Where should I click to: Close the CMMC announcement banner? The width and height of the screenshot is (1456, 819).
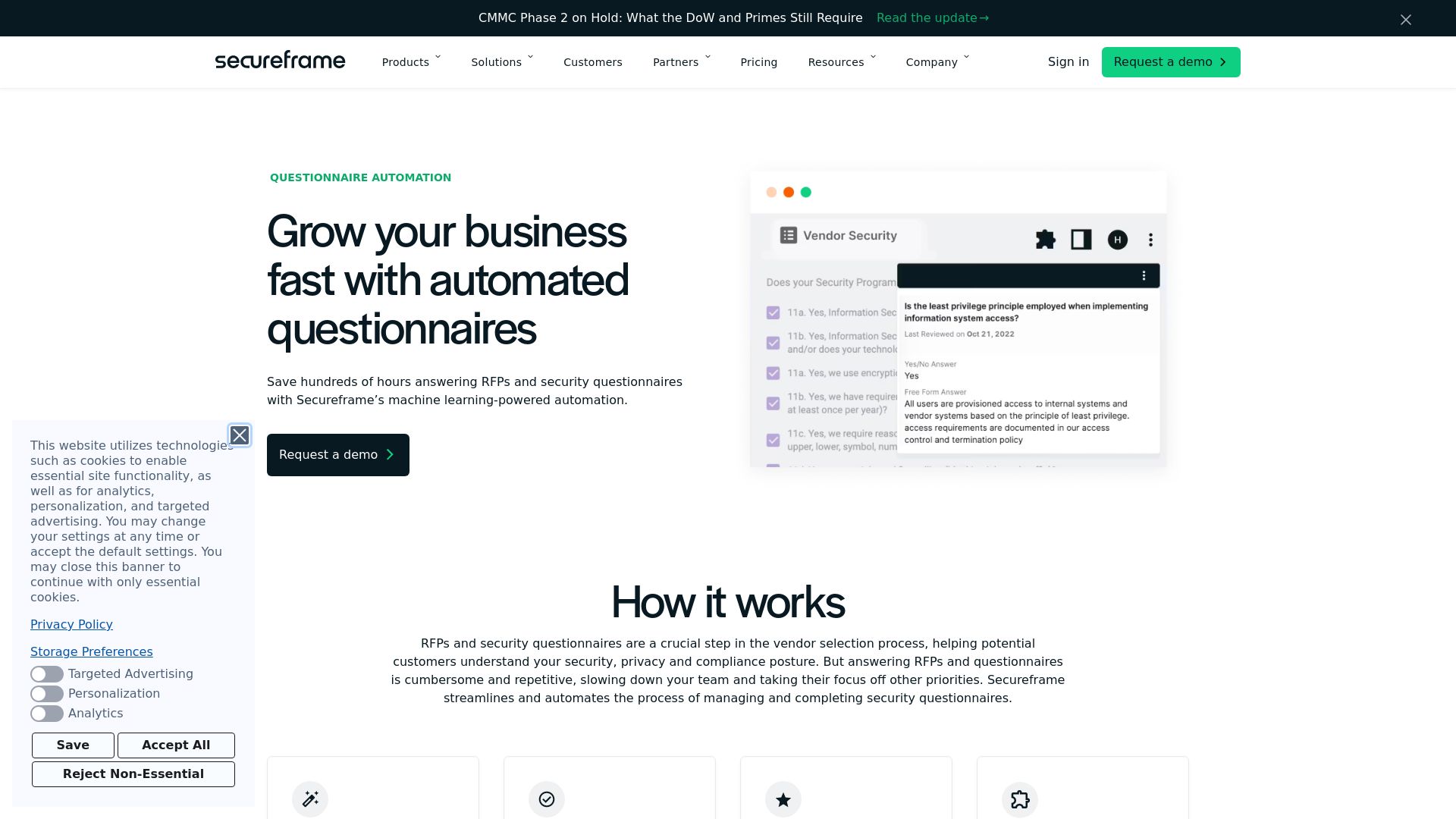[1405, 20]
